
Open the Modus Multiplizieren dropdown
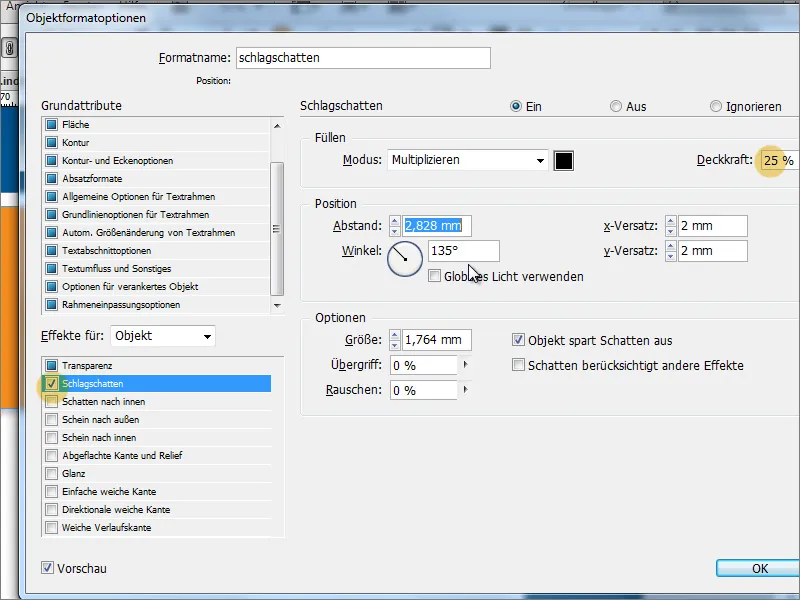(468, 160)
